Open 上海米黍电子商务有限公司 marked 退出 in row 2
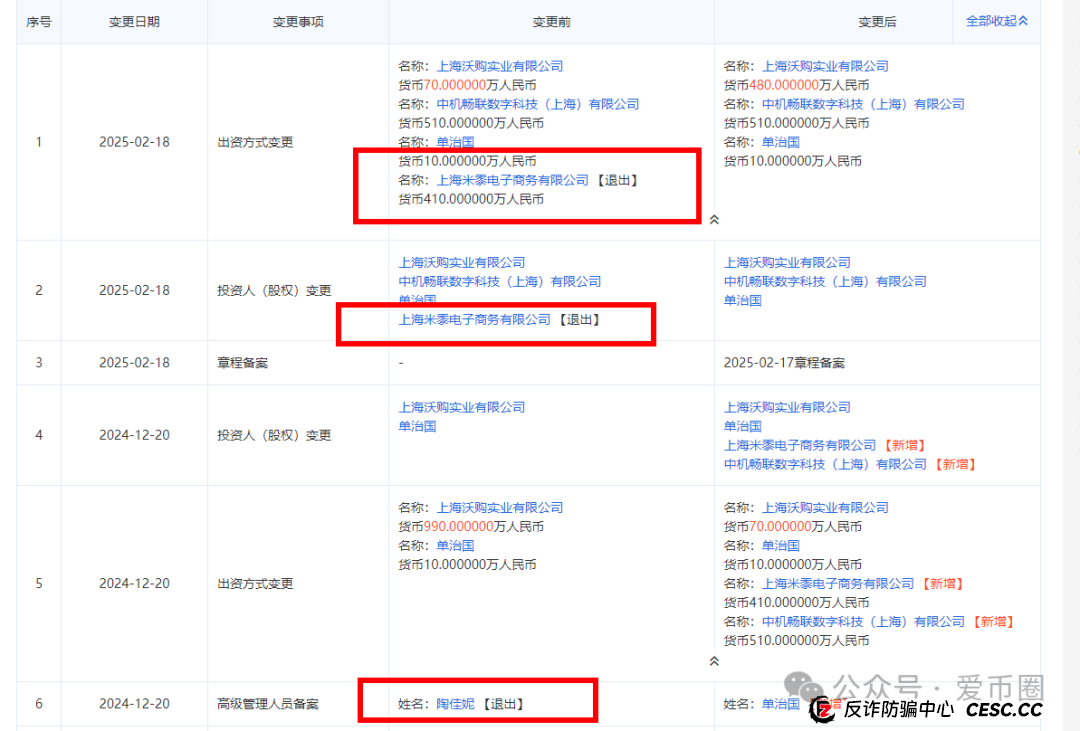This screenshot has width=1080, height=731. pos(475,321)
